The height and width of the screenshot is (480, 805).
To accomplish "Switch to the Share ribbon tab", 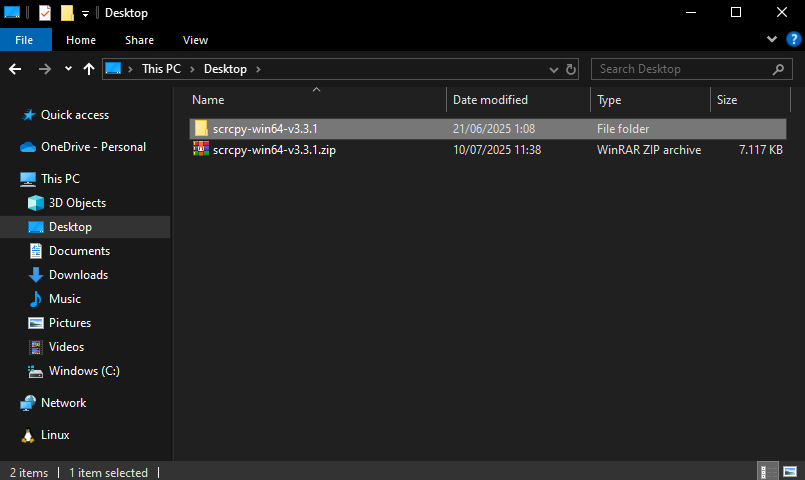I will tap(139, 40).
